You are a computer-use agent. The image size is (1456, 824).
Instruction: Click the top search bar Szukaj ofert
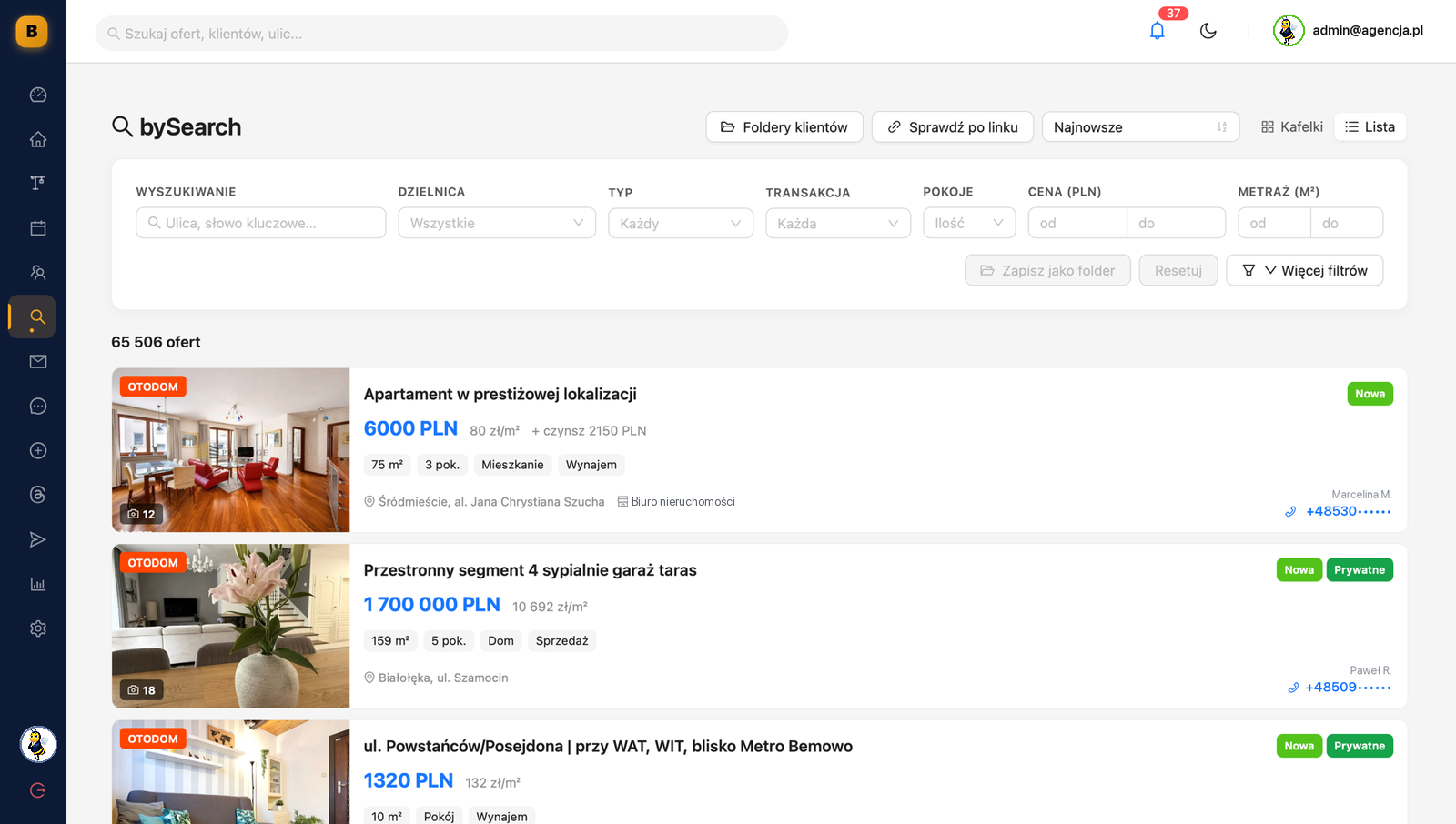point(441,34)
